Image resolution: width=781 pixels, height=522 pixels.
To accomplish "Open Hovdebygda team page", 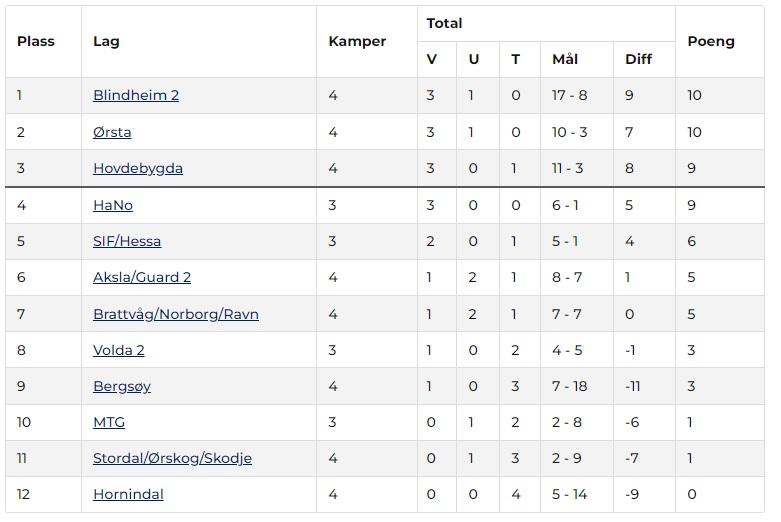I will (x=137, y=168).
